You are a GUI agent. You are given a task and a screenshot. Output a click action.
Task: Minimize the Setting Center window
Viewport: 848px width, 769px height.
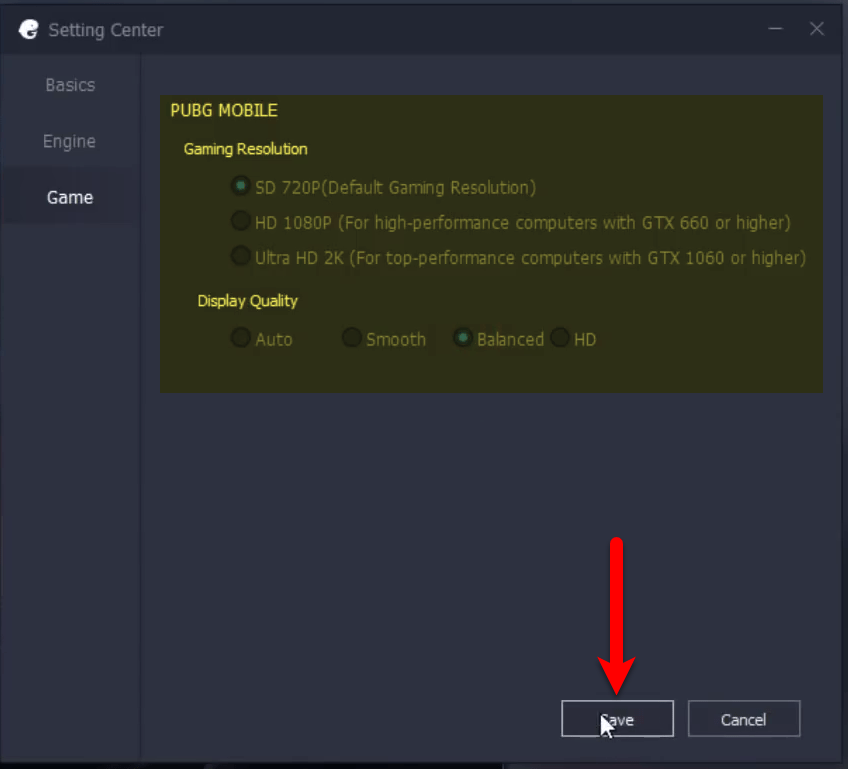point(776,29)
